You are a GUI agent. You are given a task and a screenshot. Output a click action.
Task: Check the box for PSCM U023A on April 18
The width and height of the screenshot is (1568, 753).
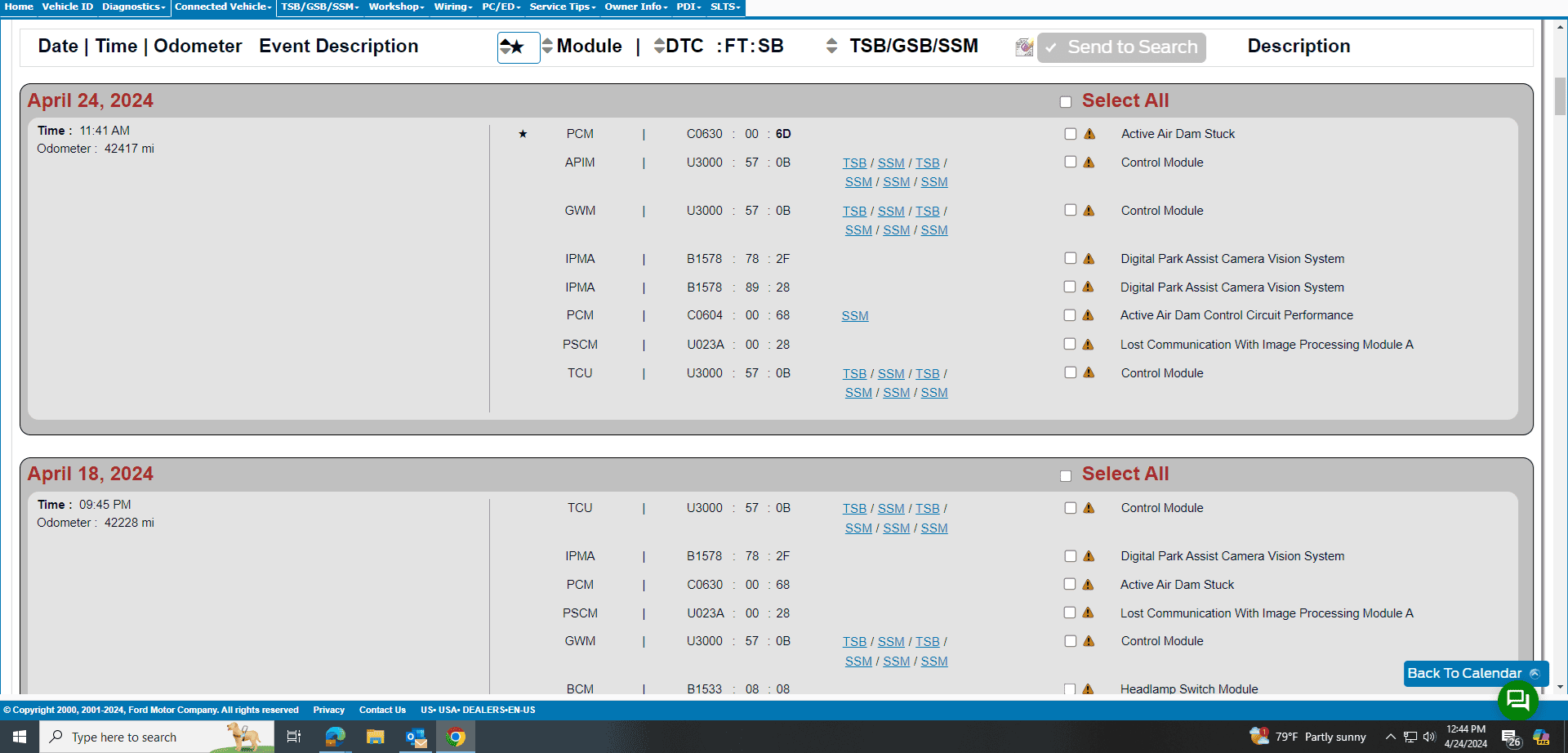coord(1070,613)
